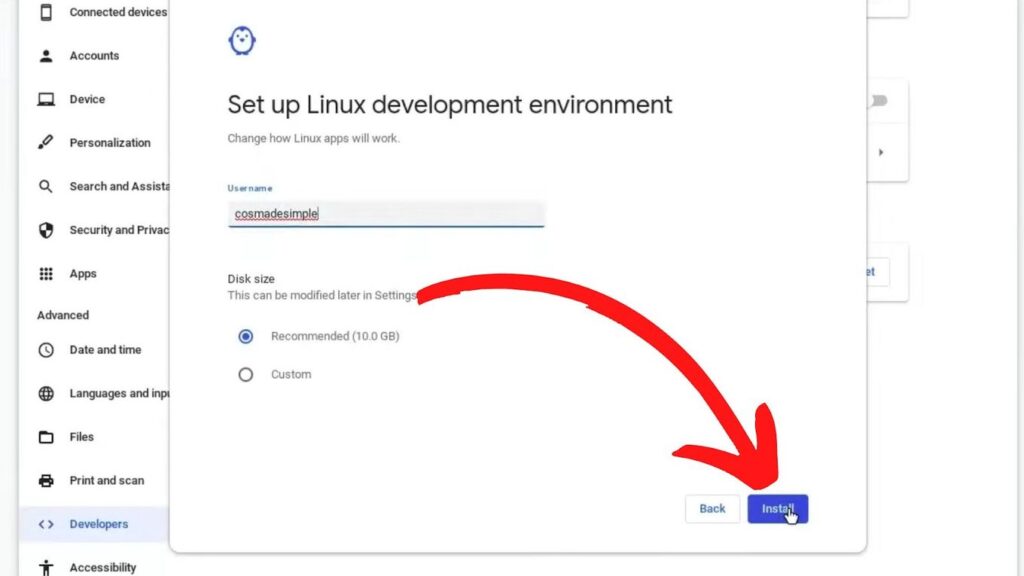Click the Username input field
The width and height of the screenshot is (1024, 576).
[x=386, y=213]
